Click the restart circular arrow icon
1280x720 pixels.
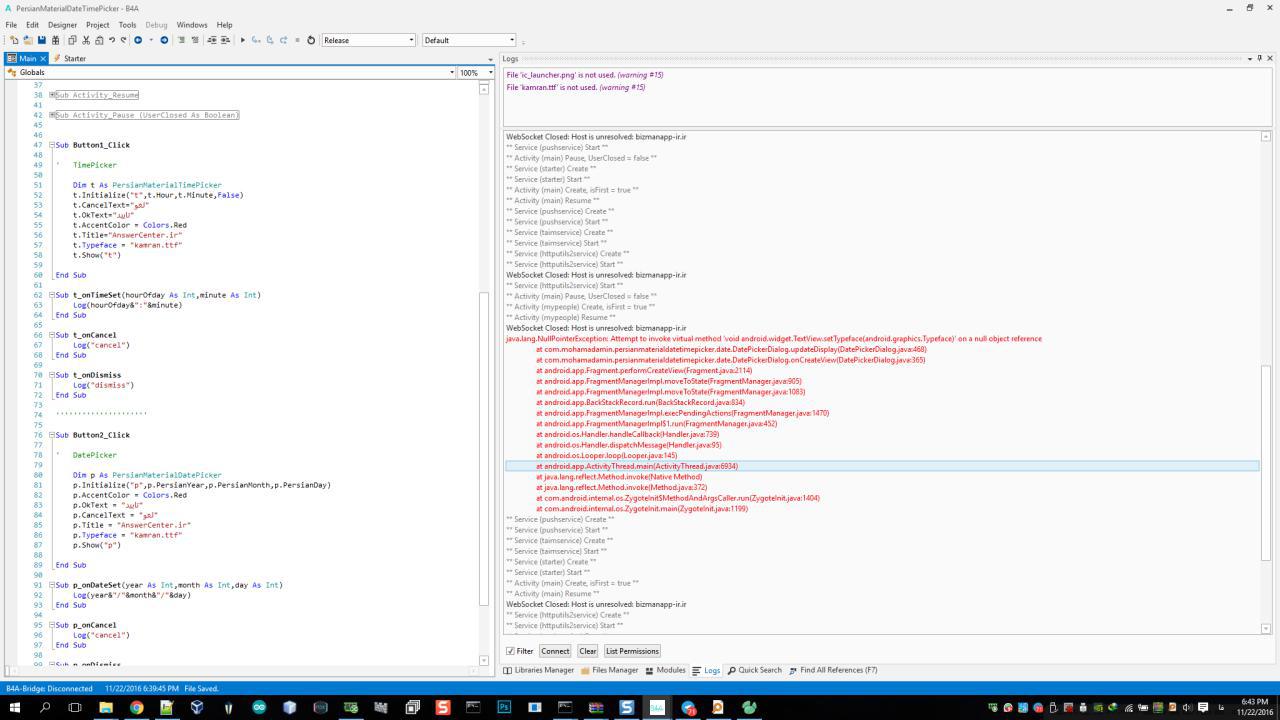point(311,40)
